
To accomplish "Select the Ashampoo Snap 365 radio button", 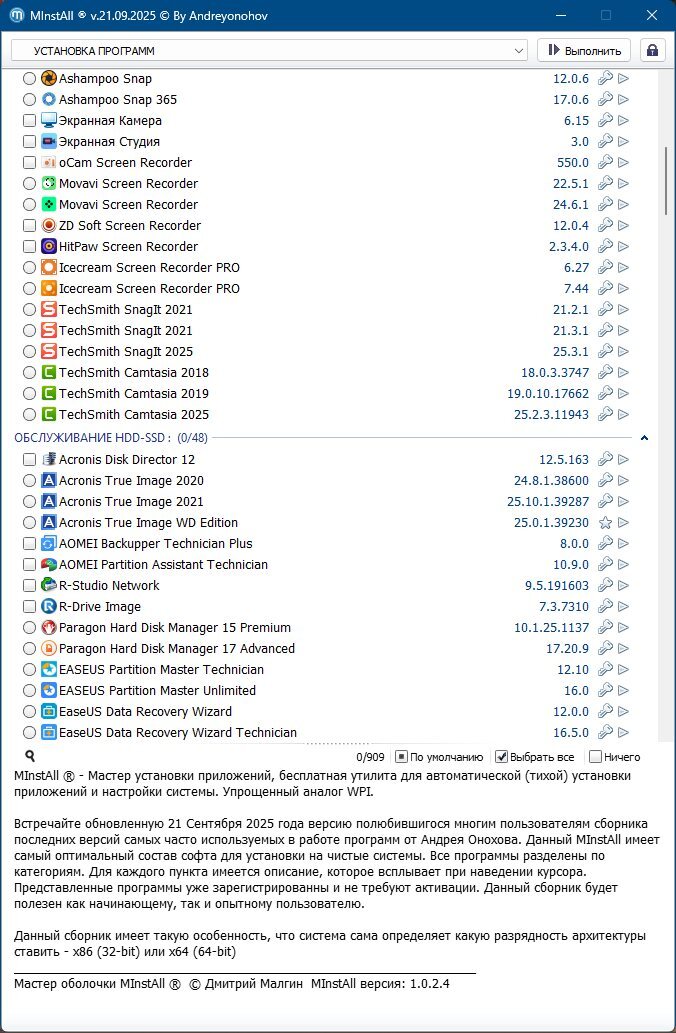I will click(29, 100).
